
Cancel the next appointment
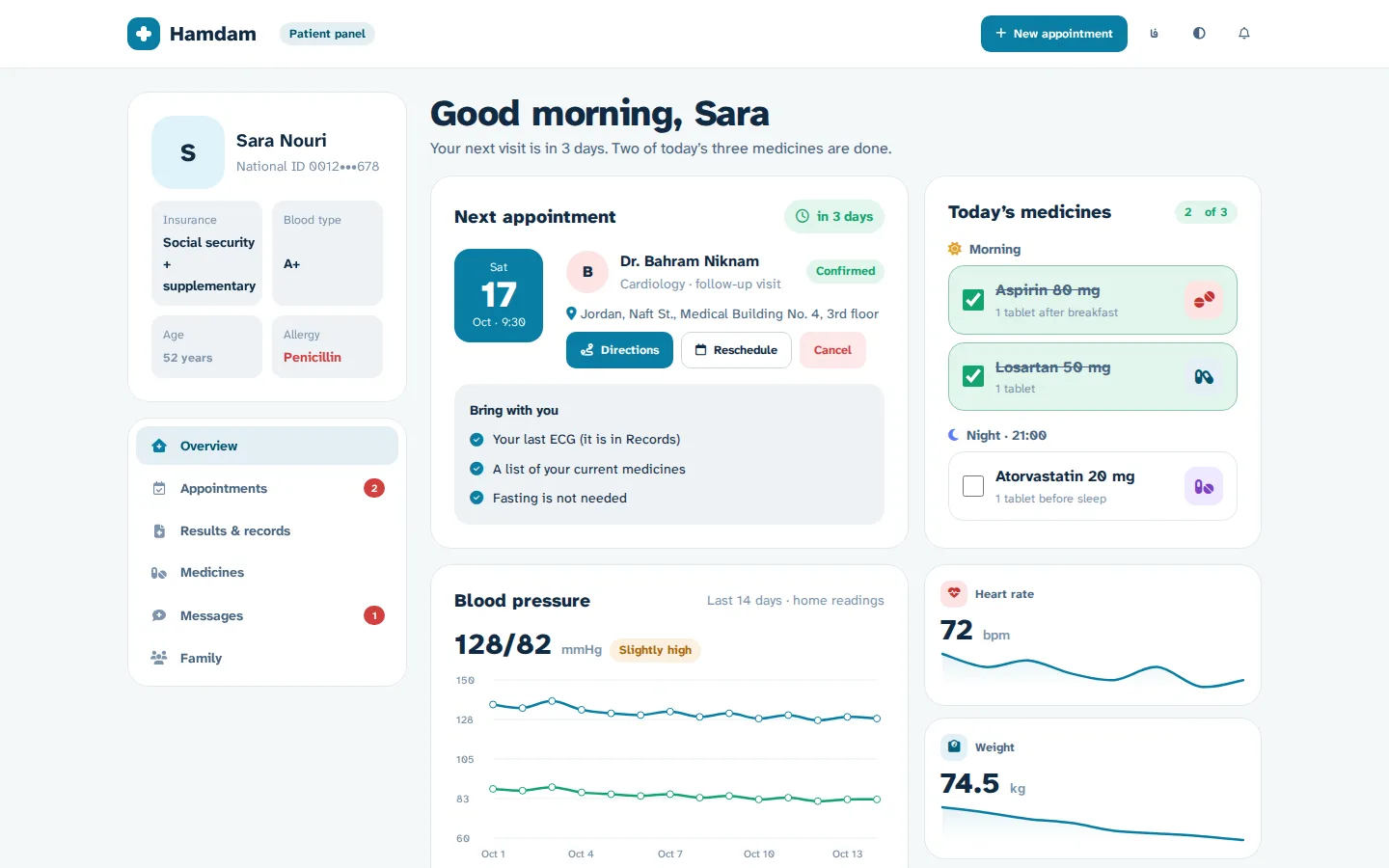pyautogui.click(x=832, y=350)
